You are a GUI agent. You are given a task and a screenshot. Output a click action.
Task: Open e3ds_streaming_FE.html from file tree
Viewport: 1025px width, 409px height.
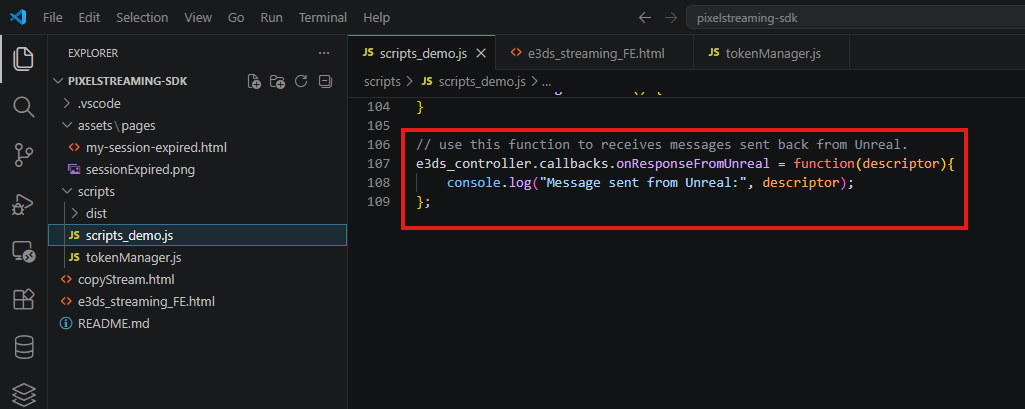197,302
